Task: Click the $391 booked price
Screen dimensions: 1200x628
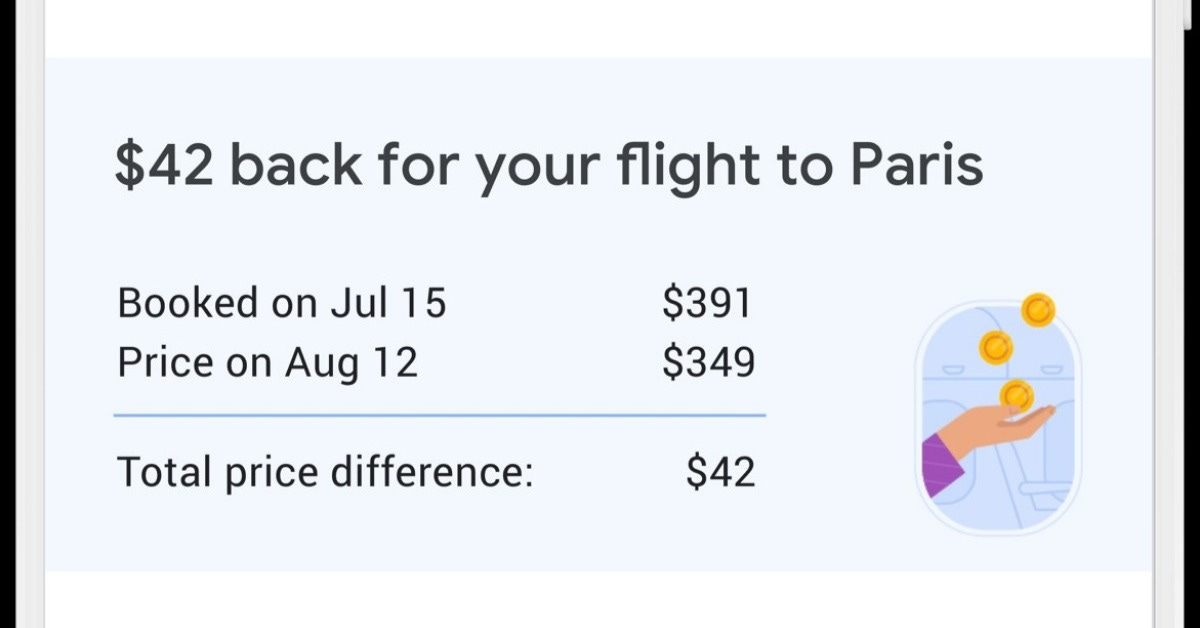Action: [x=707, y=303]
